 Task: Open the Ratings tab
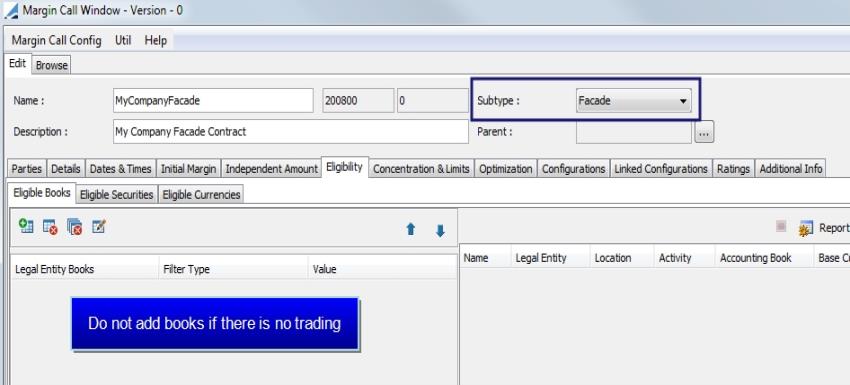point(733,169)
